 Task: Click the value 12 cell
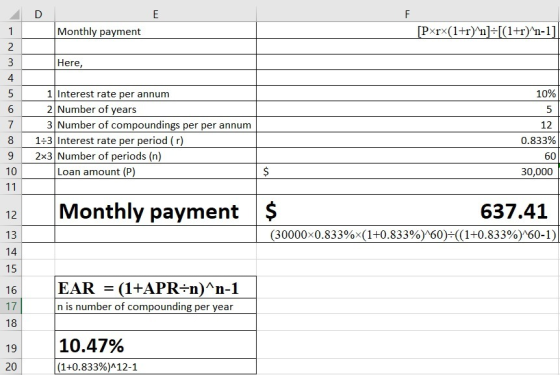coord(408,125)
